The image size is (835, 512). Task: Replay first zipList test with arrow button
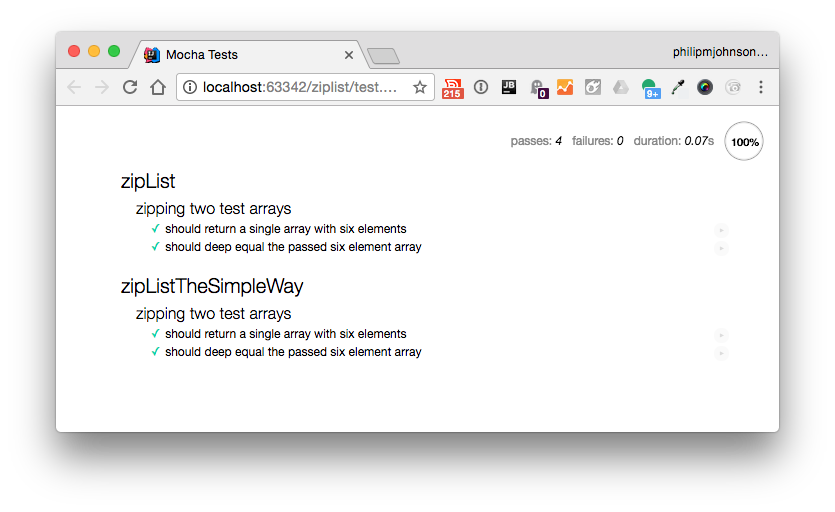pyautogui.click(x=721, y=230)
